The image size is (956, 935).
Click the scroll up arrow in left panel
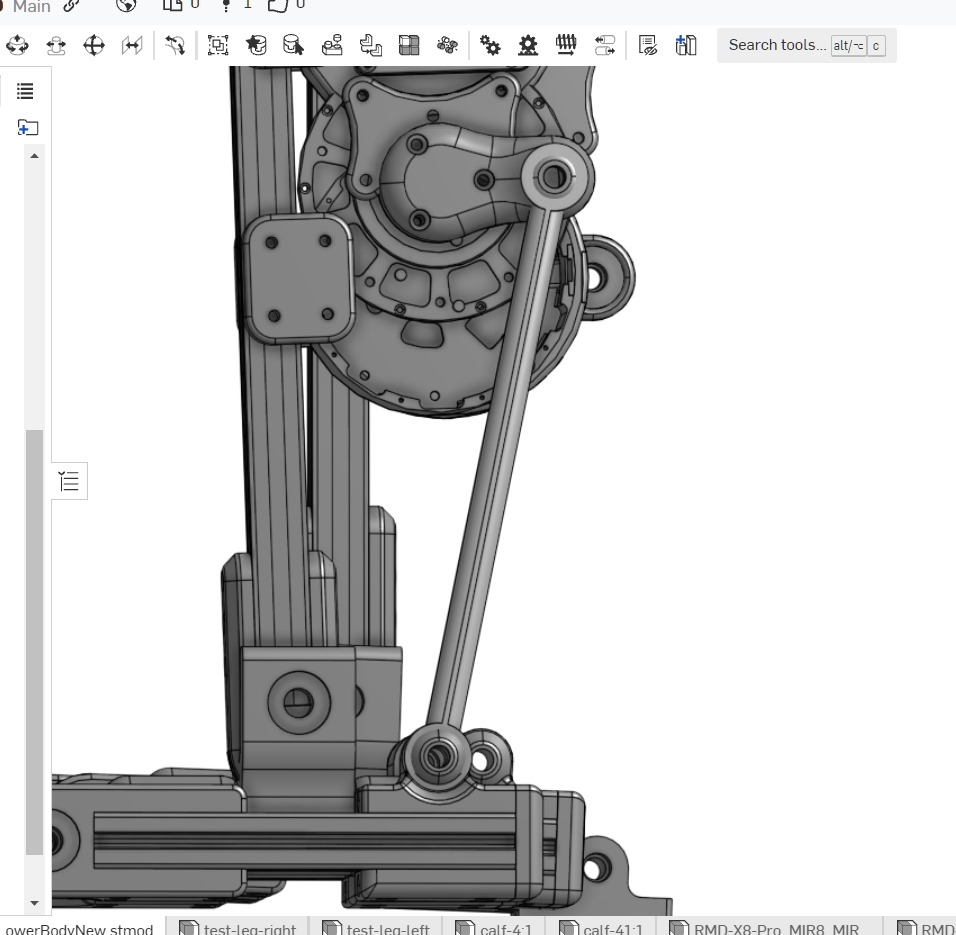coord(35,156)
